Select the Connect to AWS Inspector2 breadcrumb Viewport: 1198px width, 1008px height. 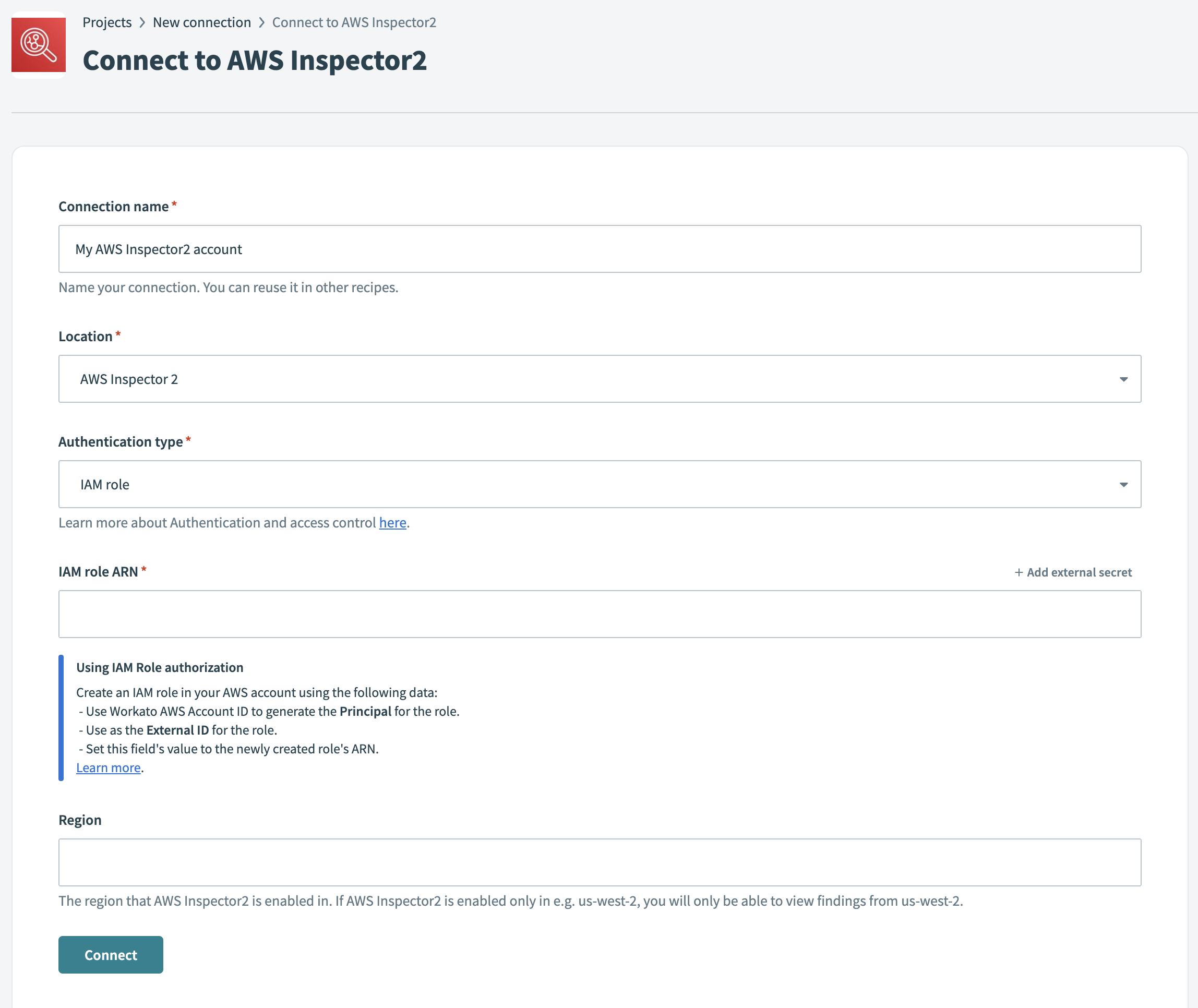pos(354,22)
